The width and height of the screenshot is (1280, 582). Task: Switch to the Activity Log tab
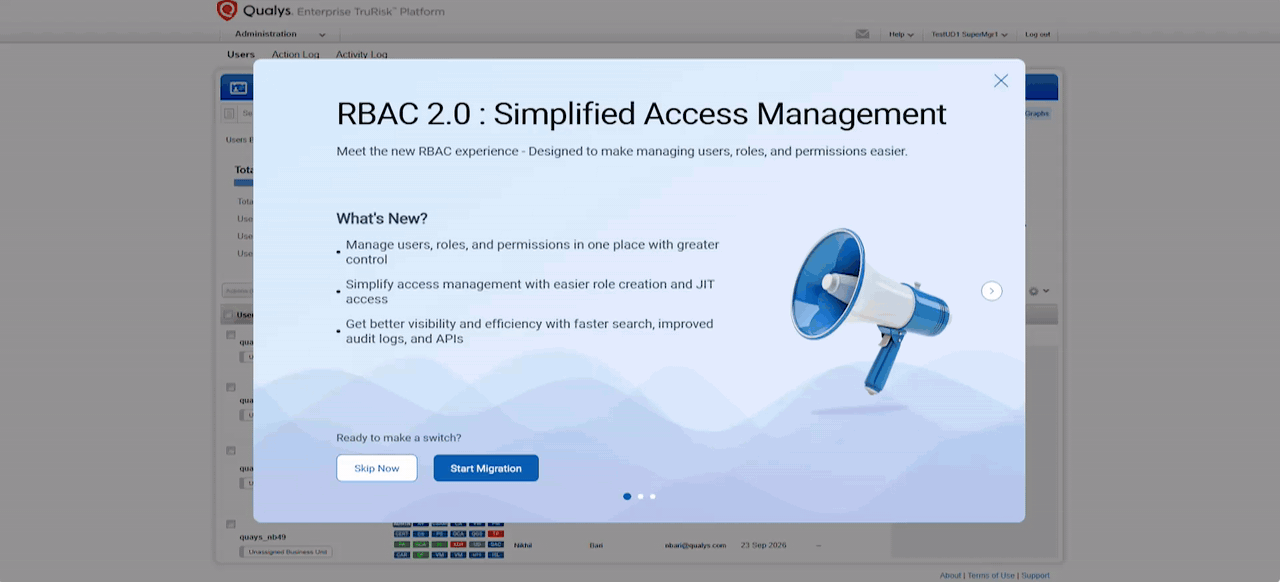point(362,54)
